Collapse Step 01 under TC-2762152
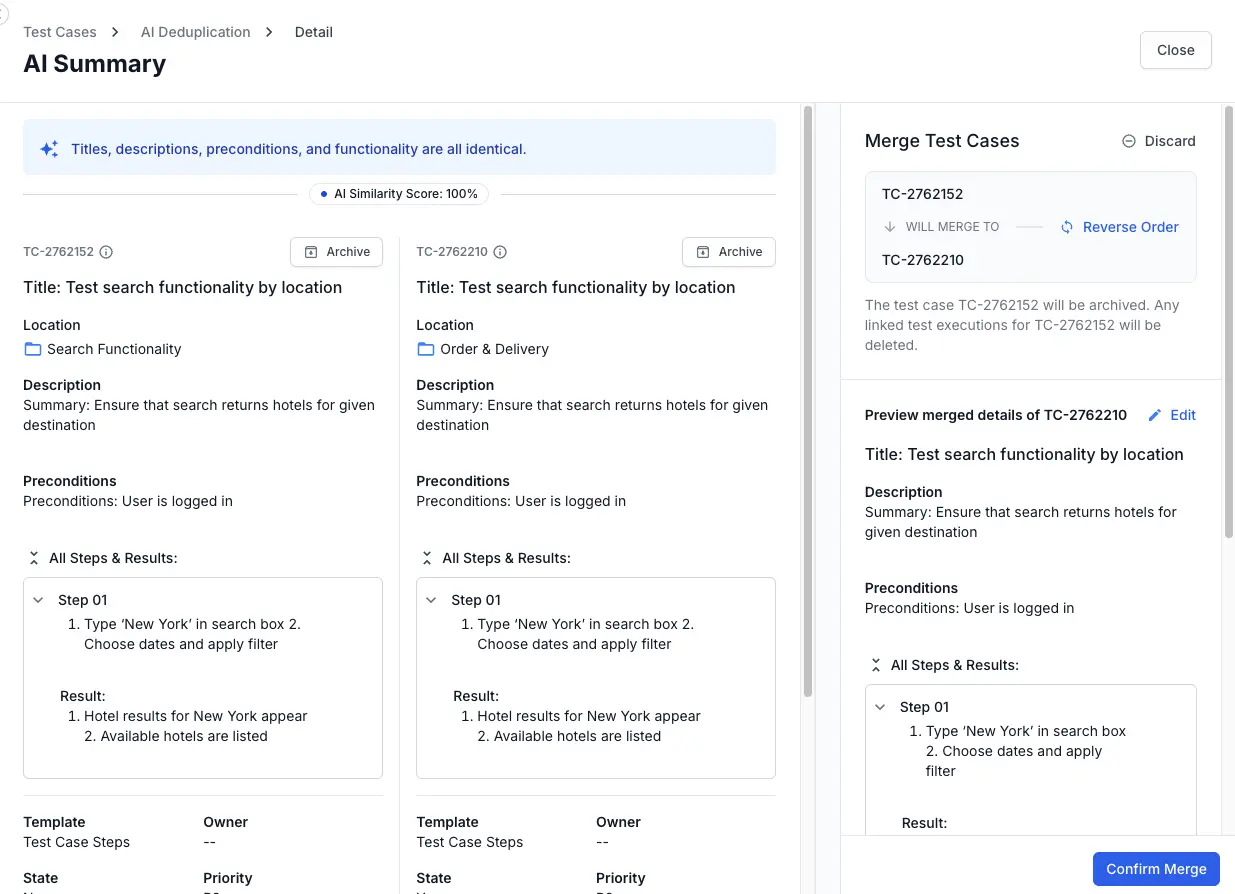Image resolution: width=1235 pixels, height=894 pixels. (x=38, y=599)
